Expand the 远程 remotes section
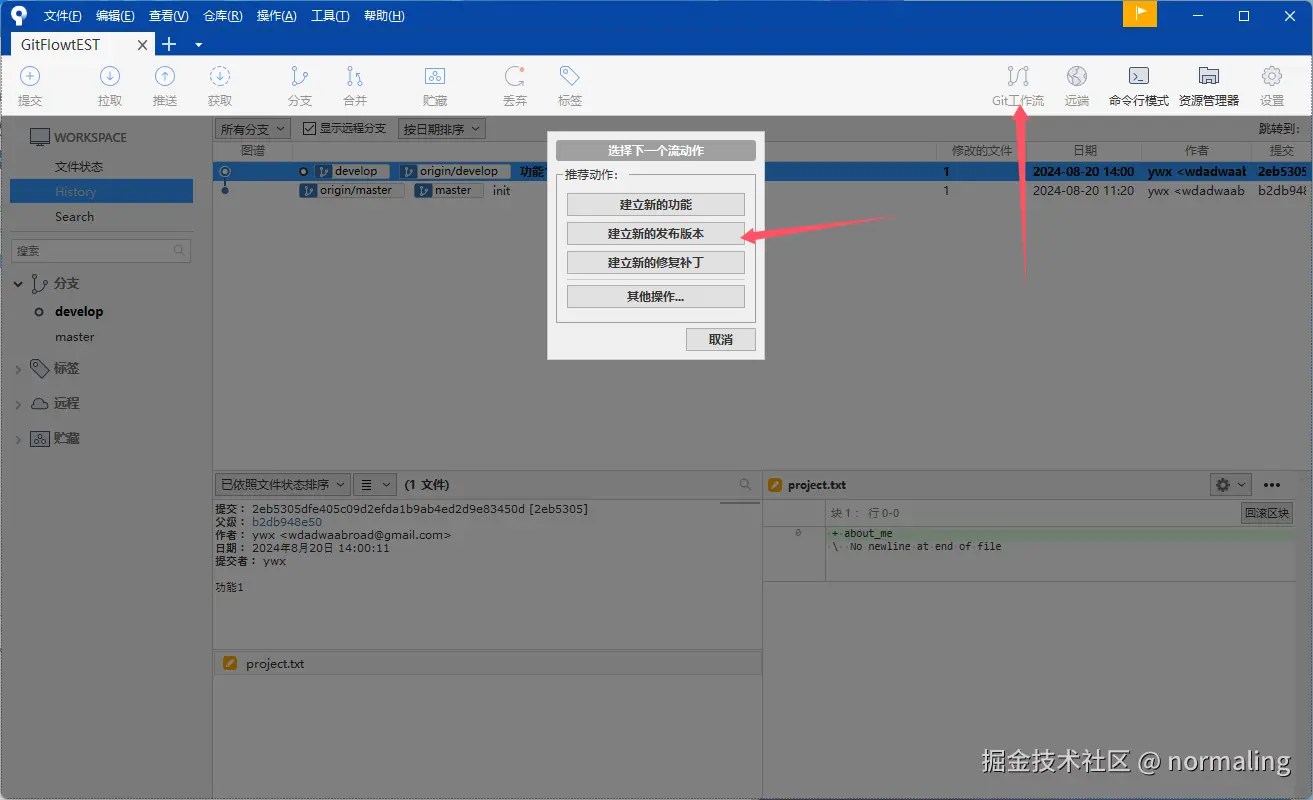 pyautogui.click(x=18, y=405)
